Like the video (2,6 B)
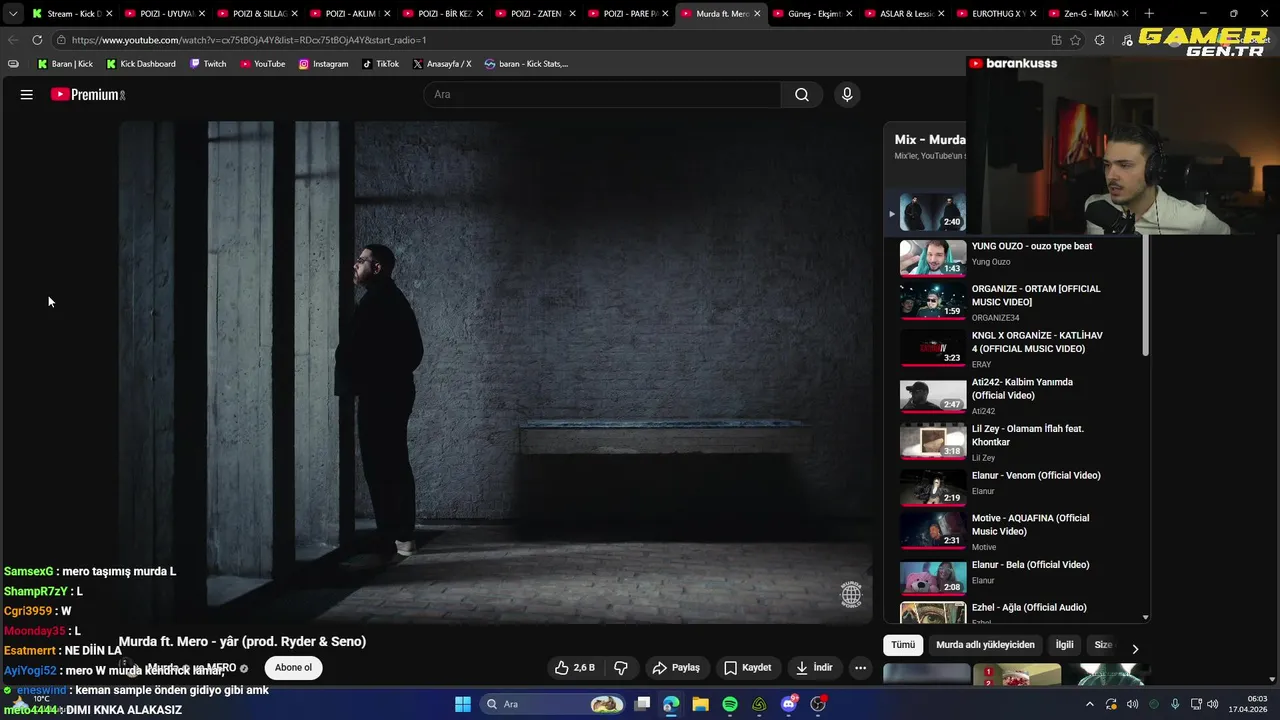Image resolution: width=1280 pixels, height=720 pixels. tap(575, 668)
